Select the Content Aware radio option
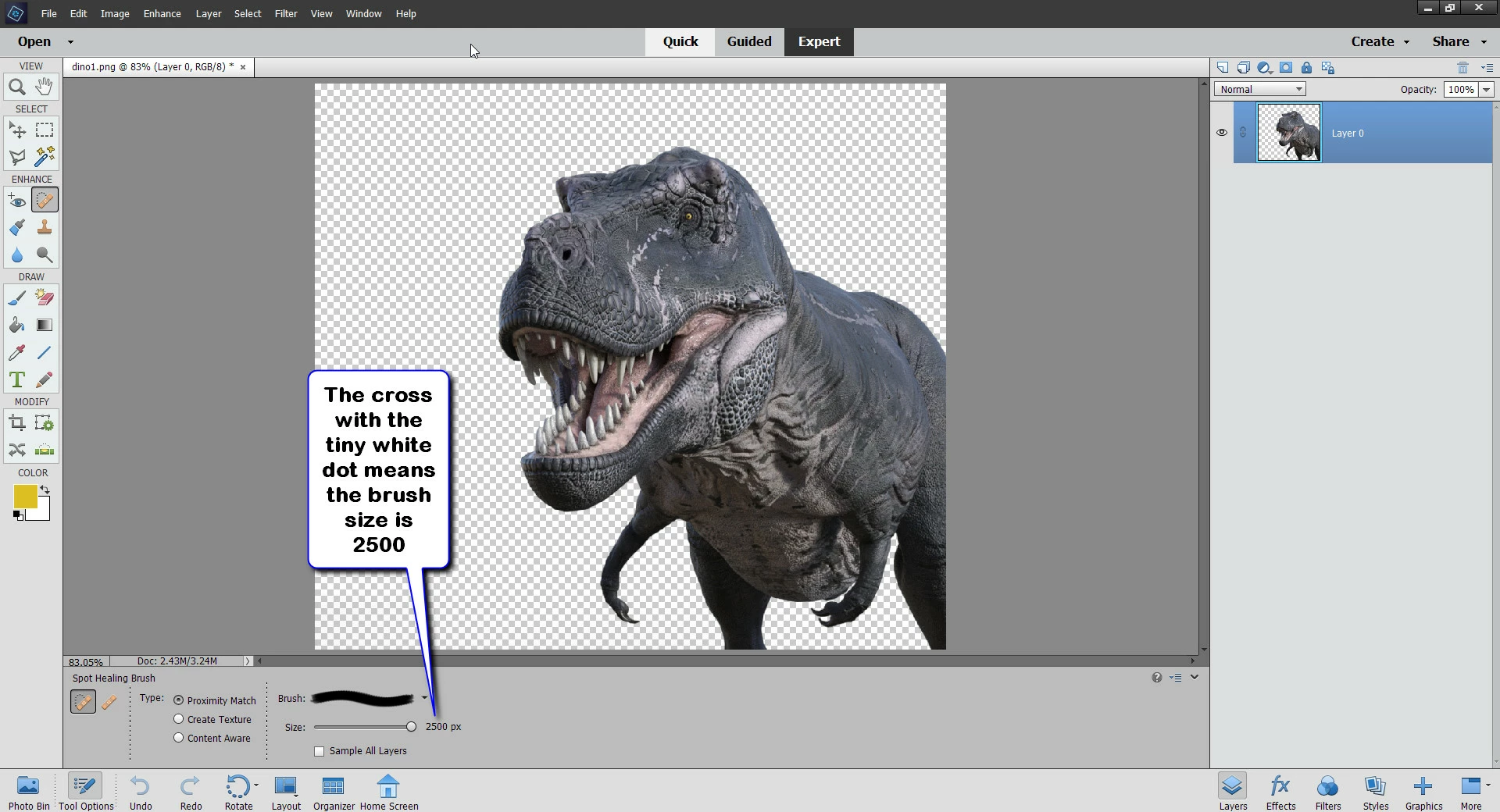The height and width of the screenshot is (812, 1500). (179, 738)
